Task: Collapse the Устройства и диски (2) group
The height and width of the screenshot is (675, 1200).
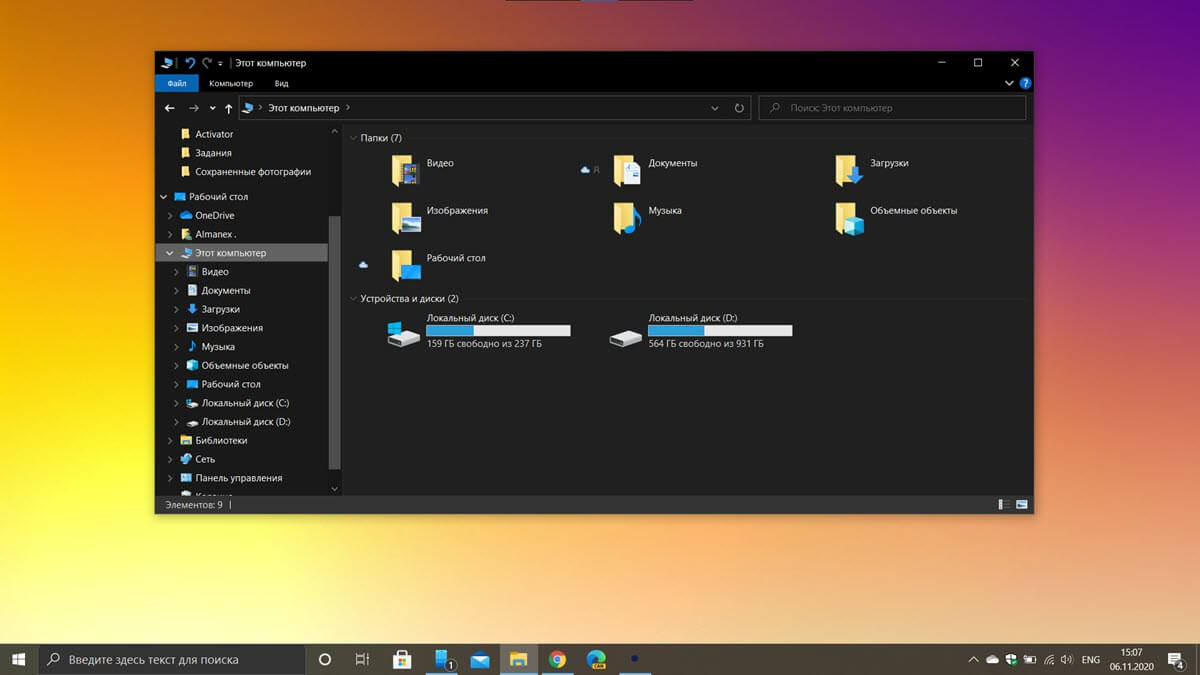Action: [353, 299]
